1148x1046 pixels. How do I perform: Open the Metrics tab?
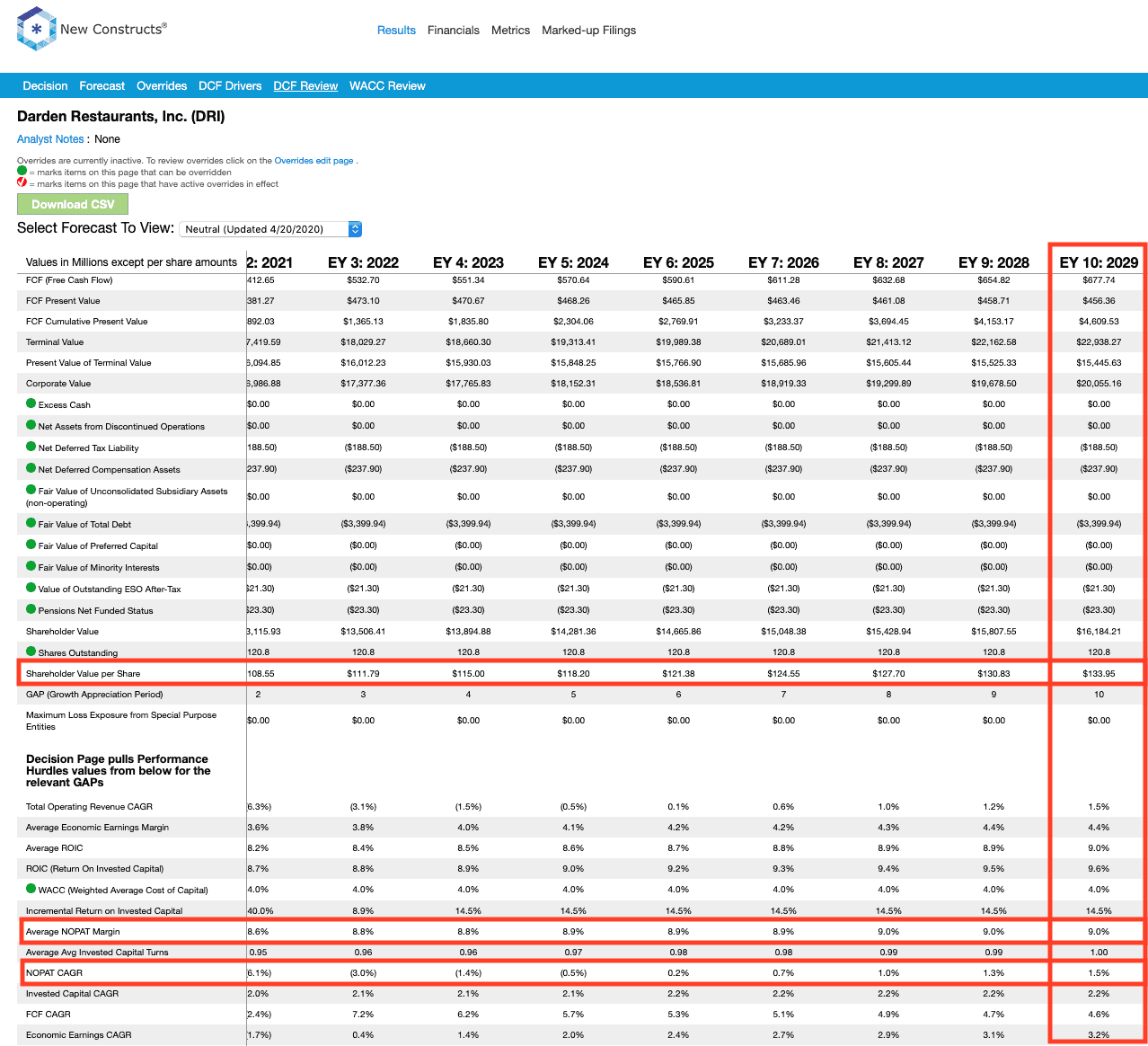pyautogui.click(x=510, y=30)
